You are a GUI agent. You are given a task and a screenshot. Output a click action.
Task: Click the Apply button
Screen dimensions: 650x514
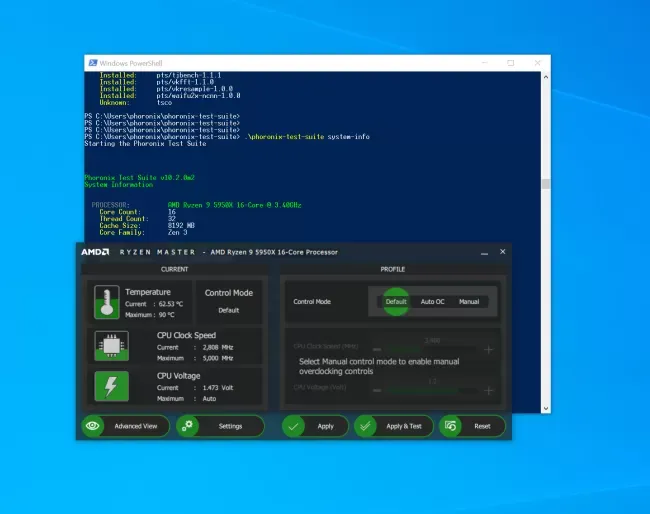tap(315, 426)
